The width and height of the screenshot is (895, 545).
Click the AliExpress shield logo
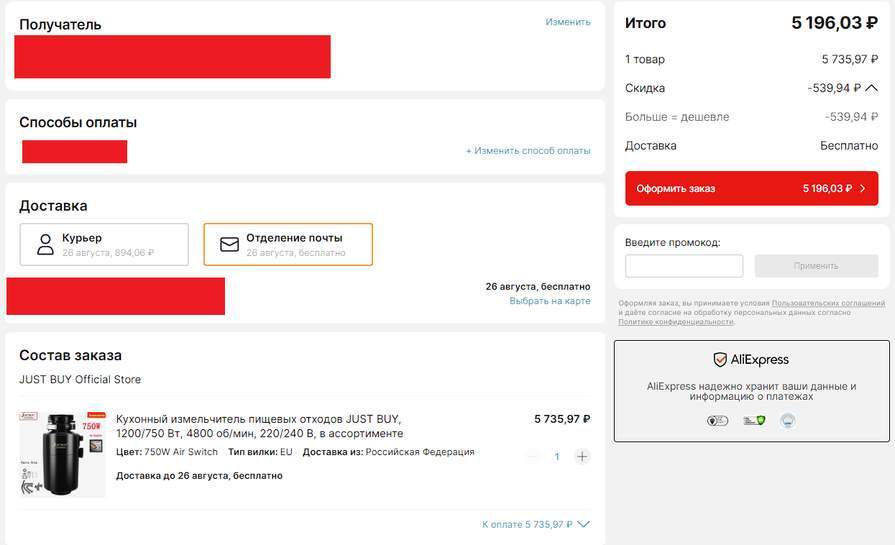point(720,360)
